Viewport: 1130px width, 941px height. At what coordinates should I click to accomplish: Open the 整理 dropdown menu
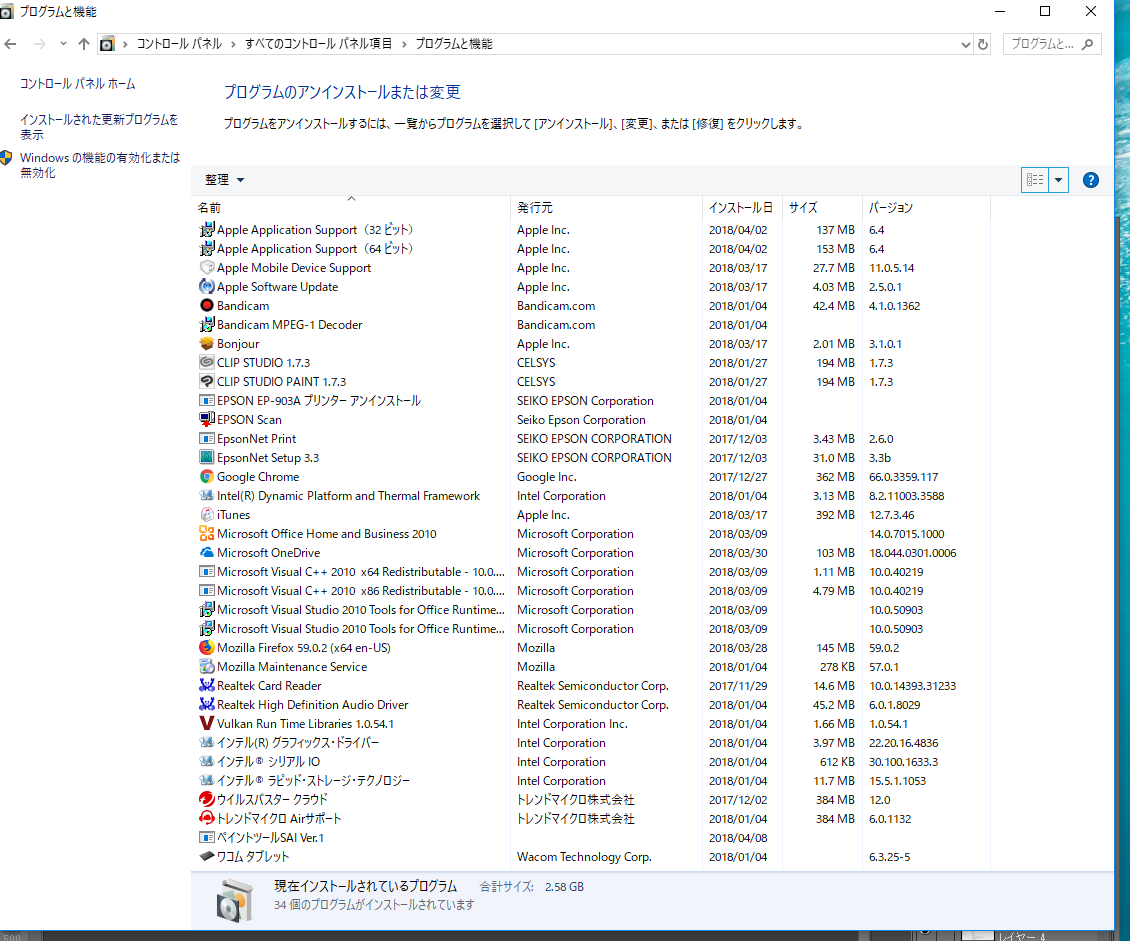224,180
